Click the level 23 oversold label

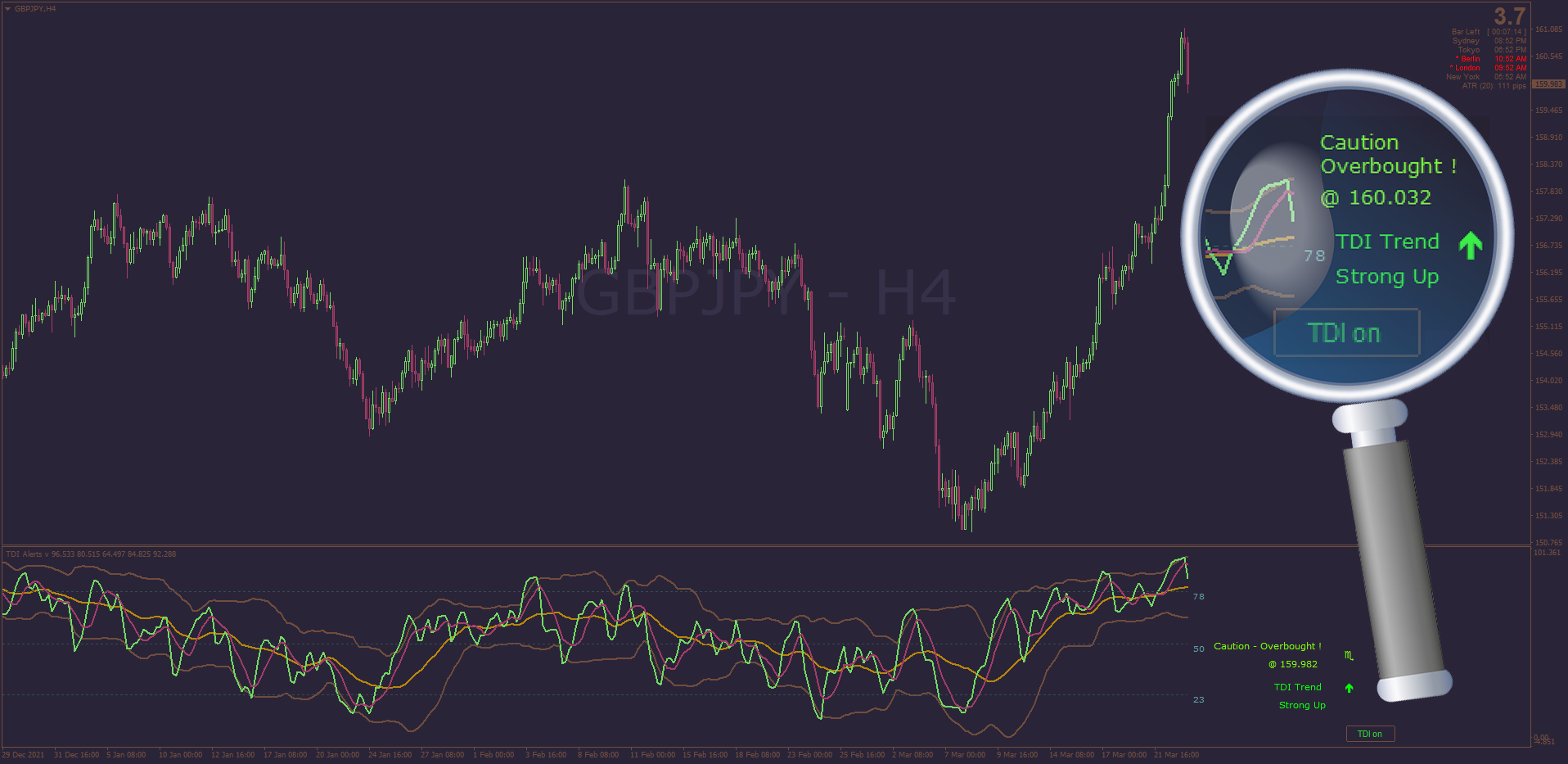point(1198,700)
